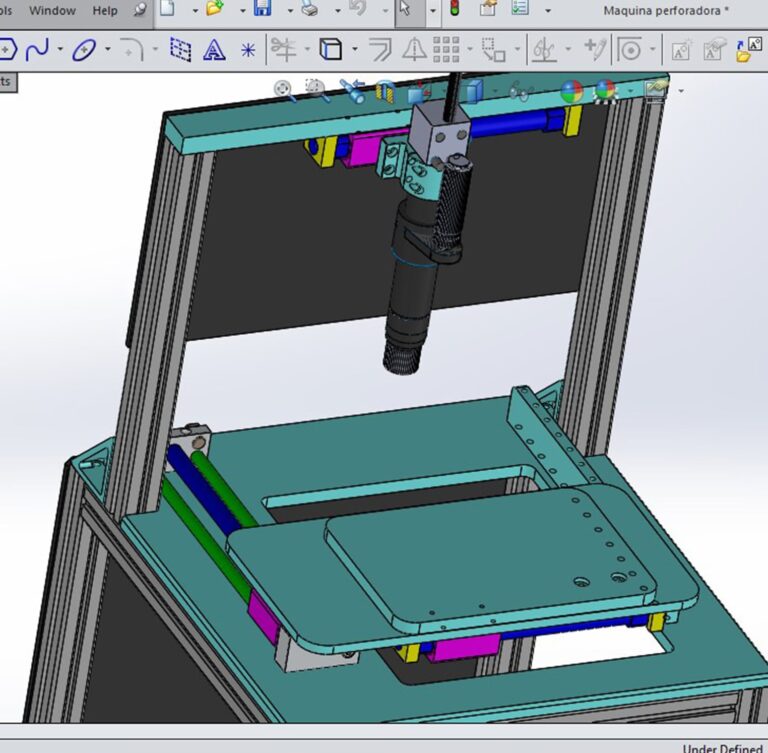Click the Save floppy disk icon

pyautogui.click(x=263, y=10)
